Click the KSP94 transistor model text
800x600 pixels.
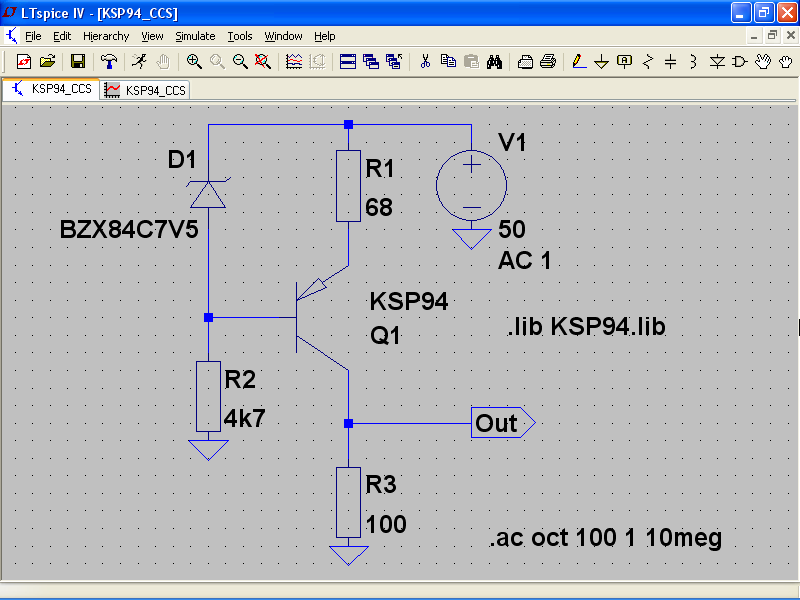tap(409, 301)
